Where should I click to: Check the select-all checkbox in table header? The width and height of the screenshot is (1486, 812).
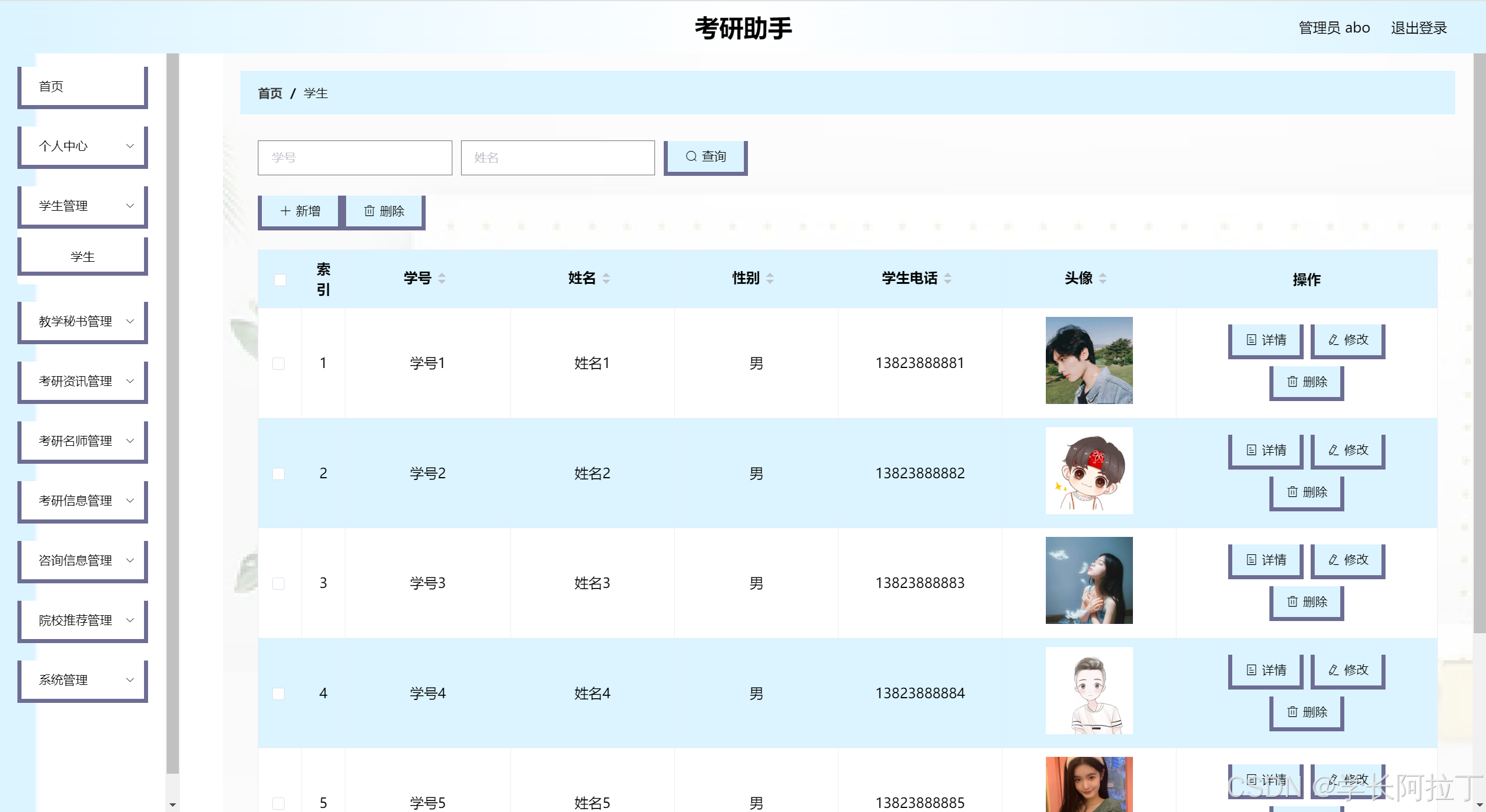280,279
